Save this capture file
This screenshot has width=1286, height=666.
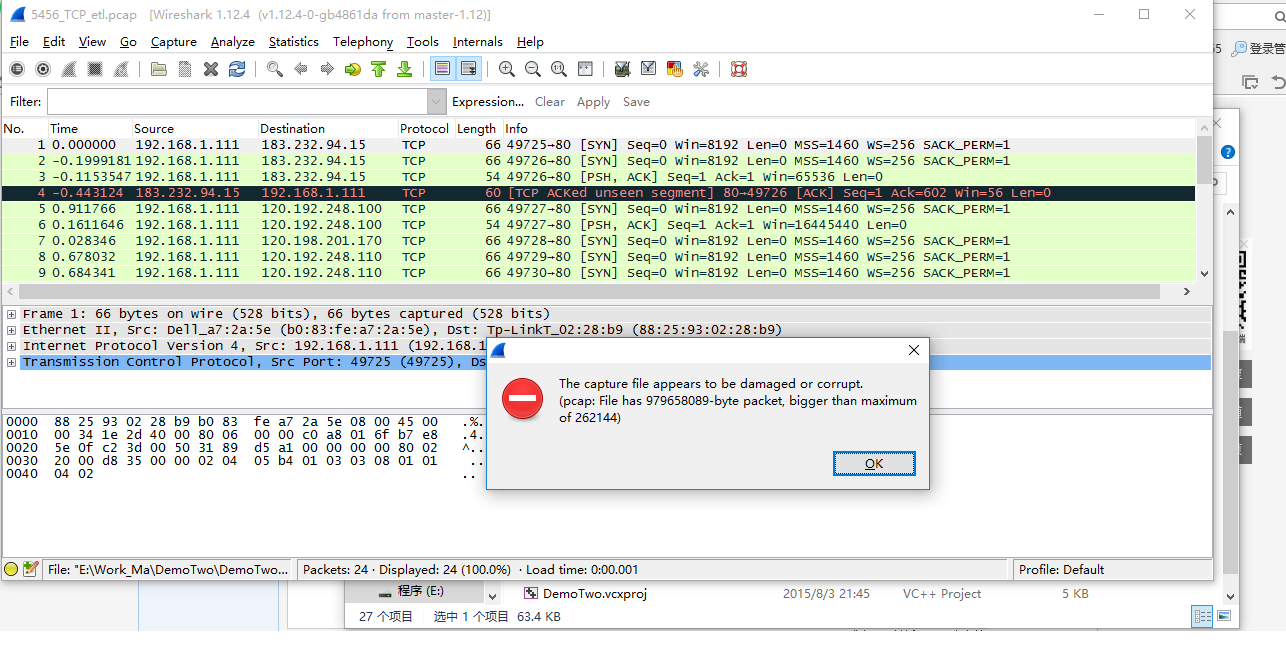pos(185,69)
